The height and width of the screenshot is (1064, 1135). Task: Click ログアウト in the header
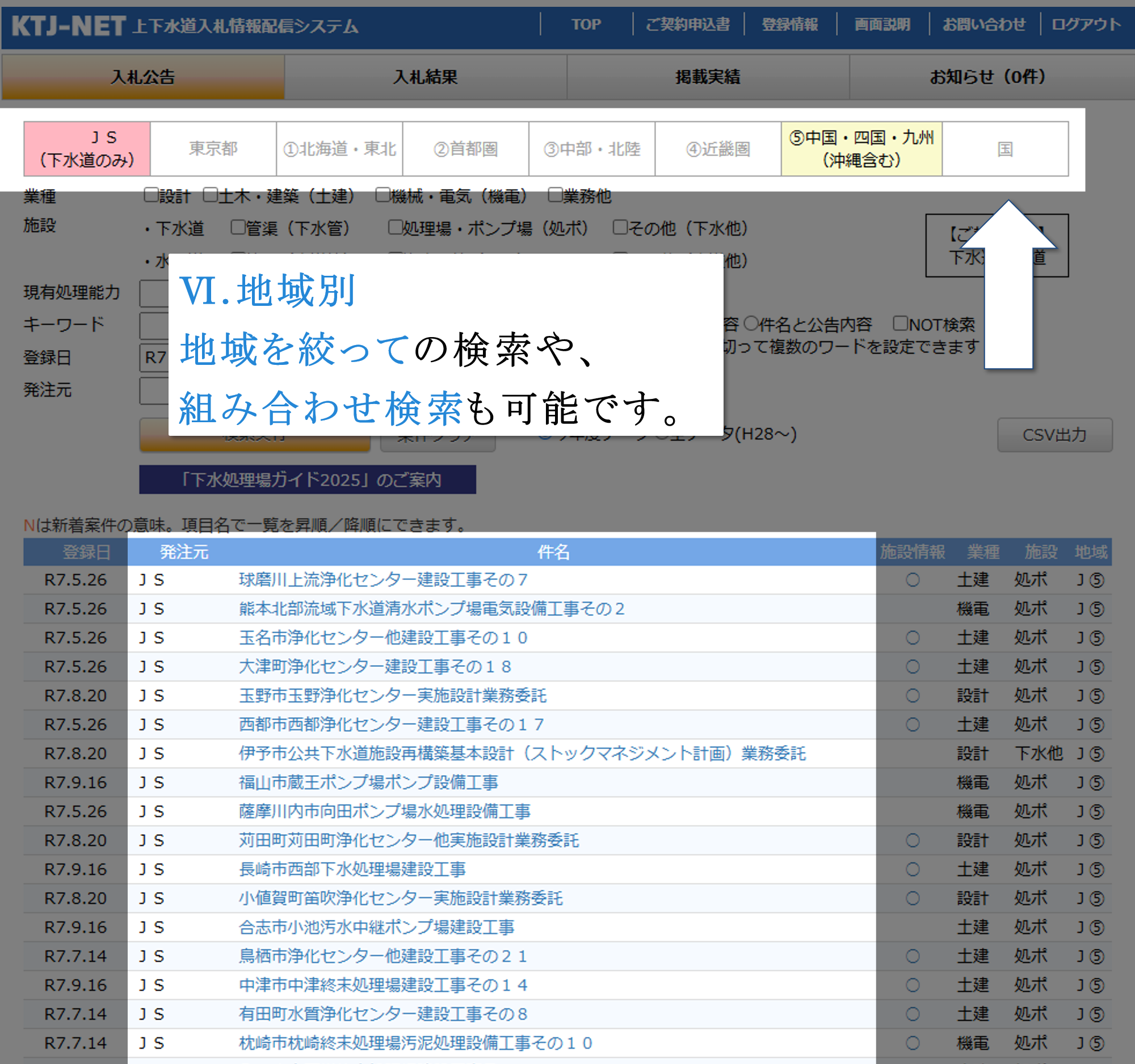1085,24
